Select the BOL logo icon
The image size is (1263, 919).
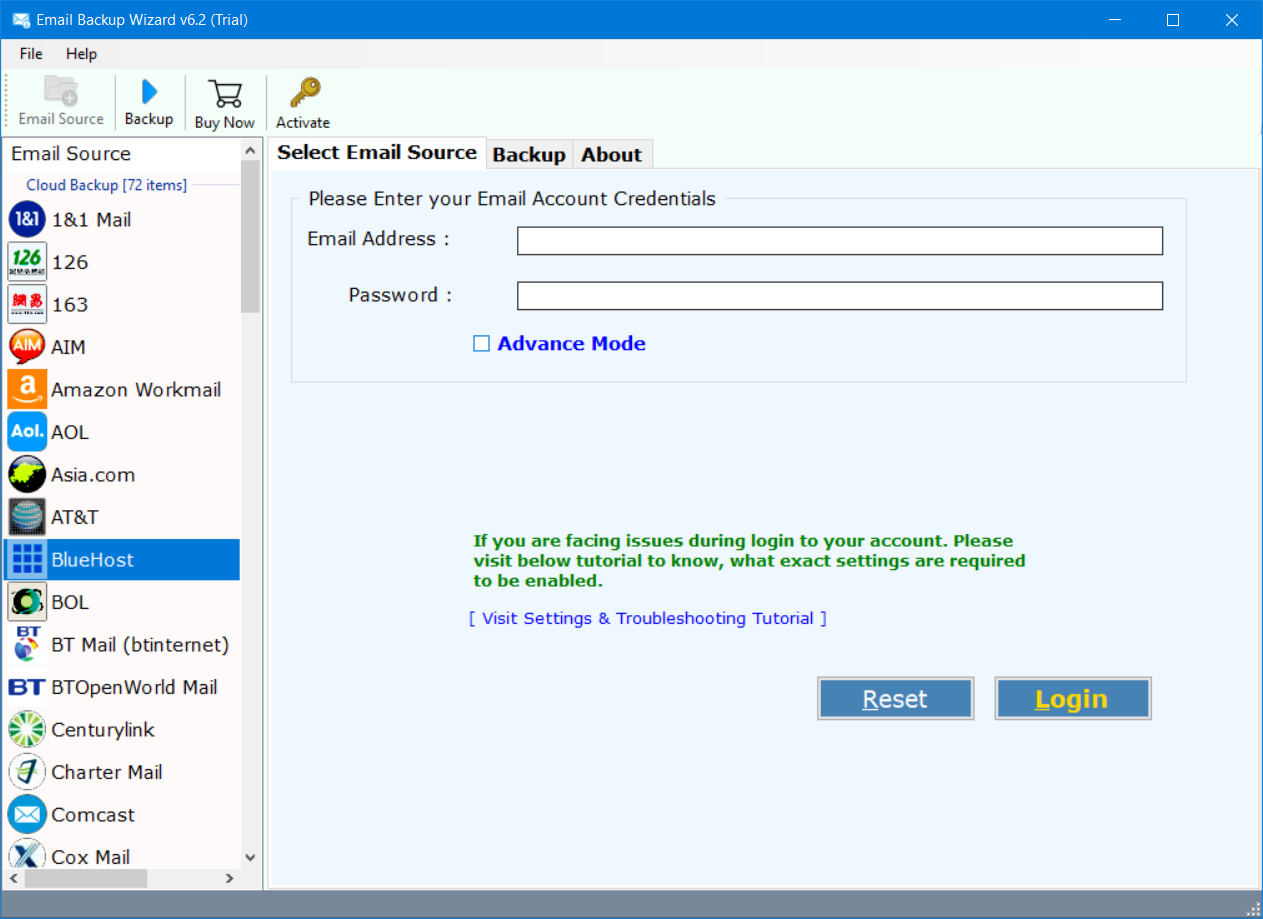tap(27, 602)
